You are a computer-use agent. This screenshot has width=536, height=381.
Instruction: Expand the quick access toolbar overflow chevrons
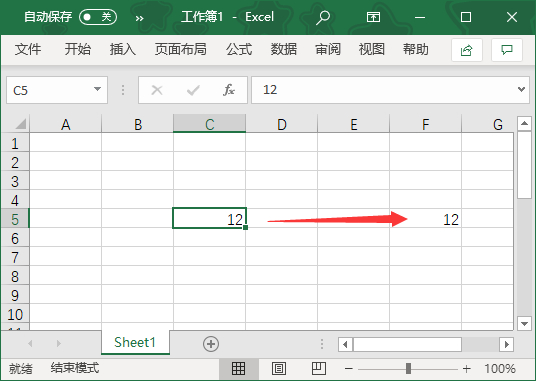pos(139,18)
